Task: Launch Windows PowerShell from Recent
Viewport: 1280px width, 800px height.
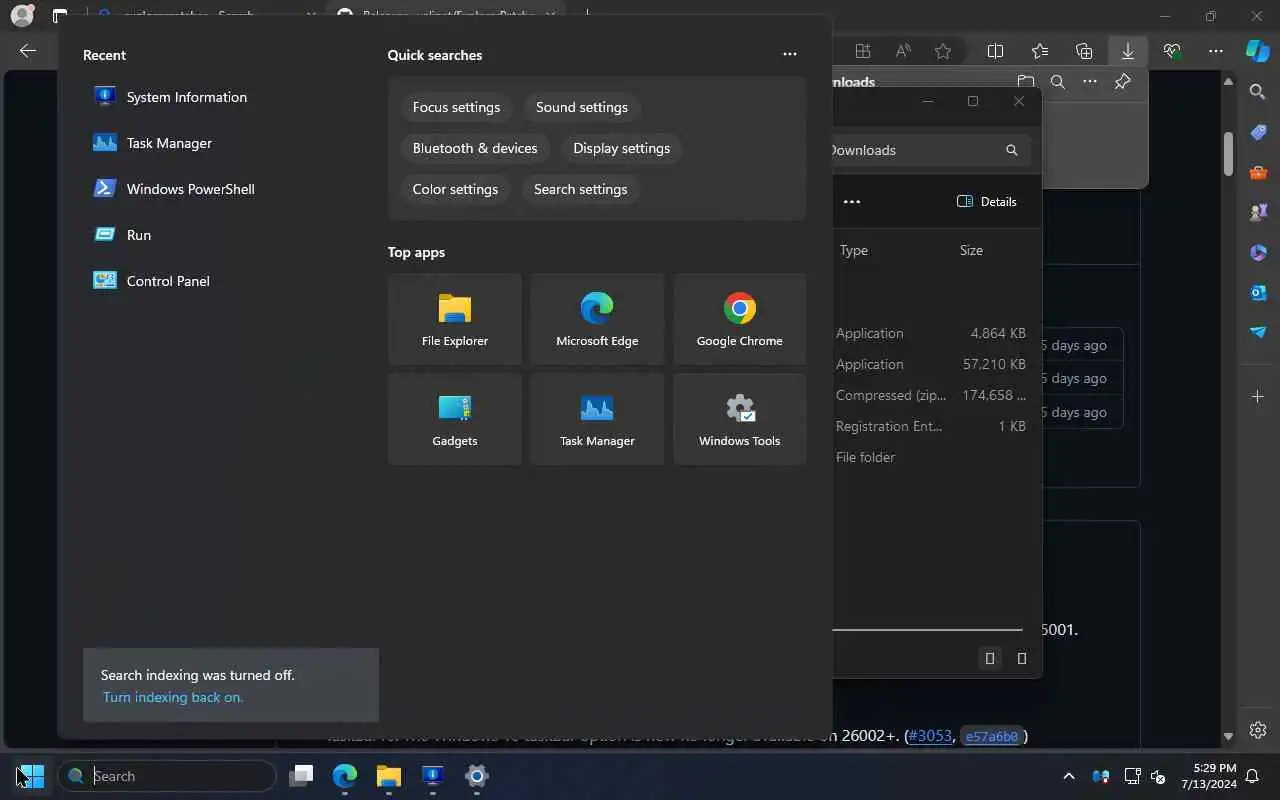Action: pyautogui.click(x=174, y=189)
